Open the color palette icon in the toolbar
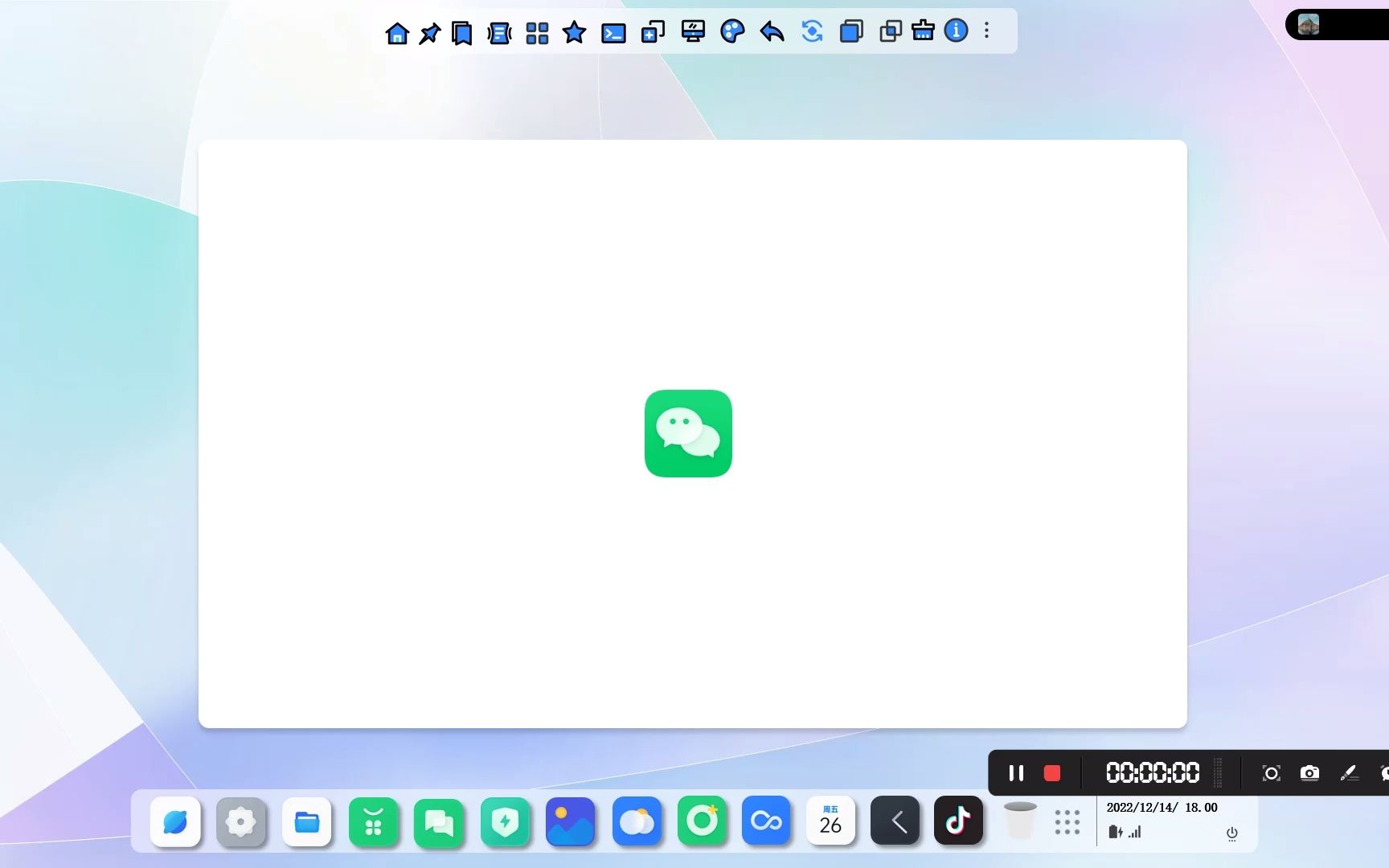This screenshot has width=1389, height=868. [732, 31]
